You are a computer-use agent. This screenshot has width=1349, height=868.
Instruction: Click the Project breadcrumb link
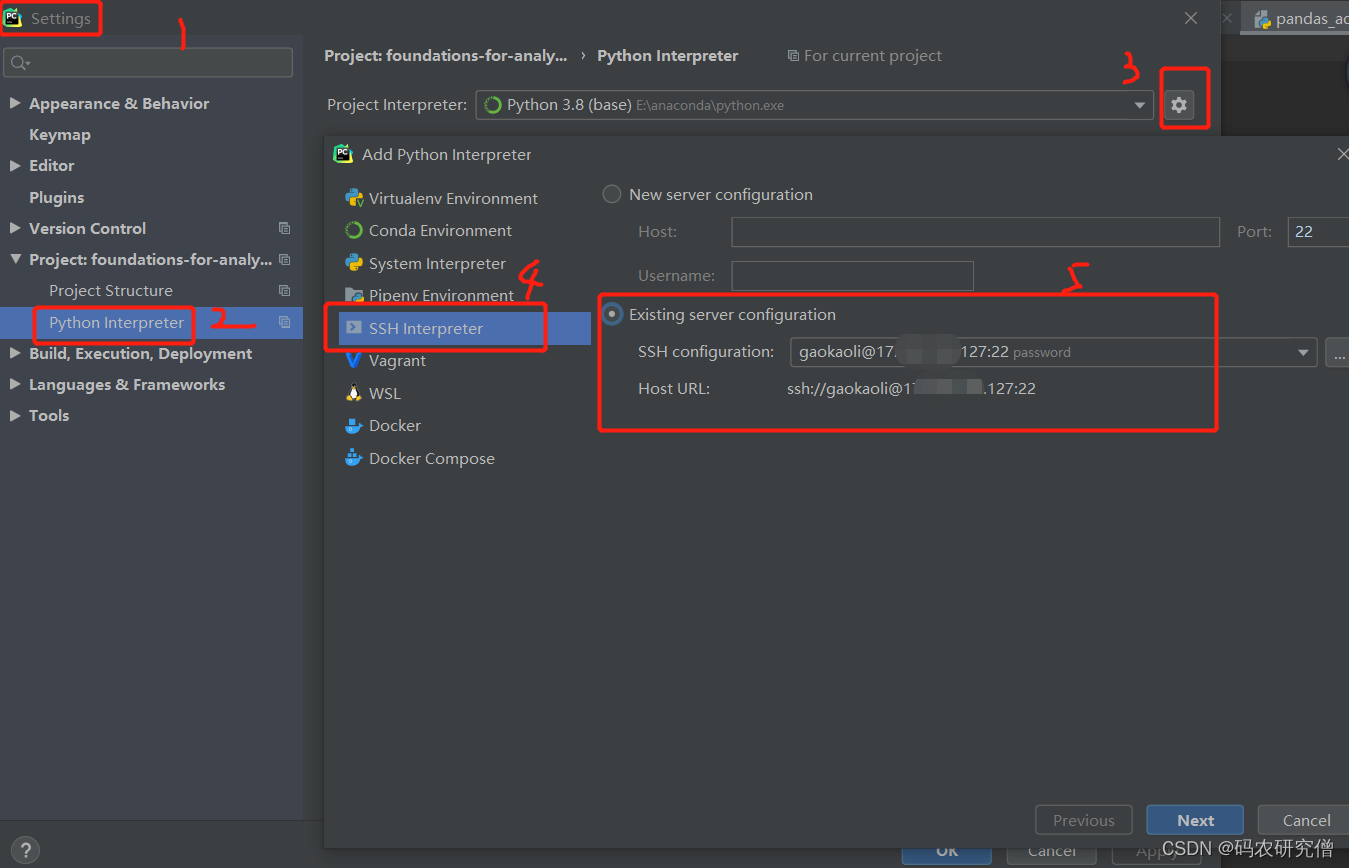click(x=446, y=56)
